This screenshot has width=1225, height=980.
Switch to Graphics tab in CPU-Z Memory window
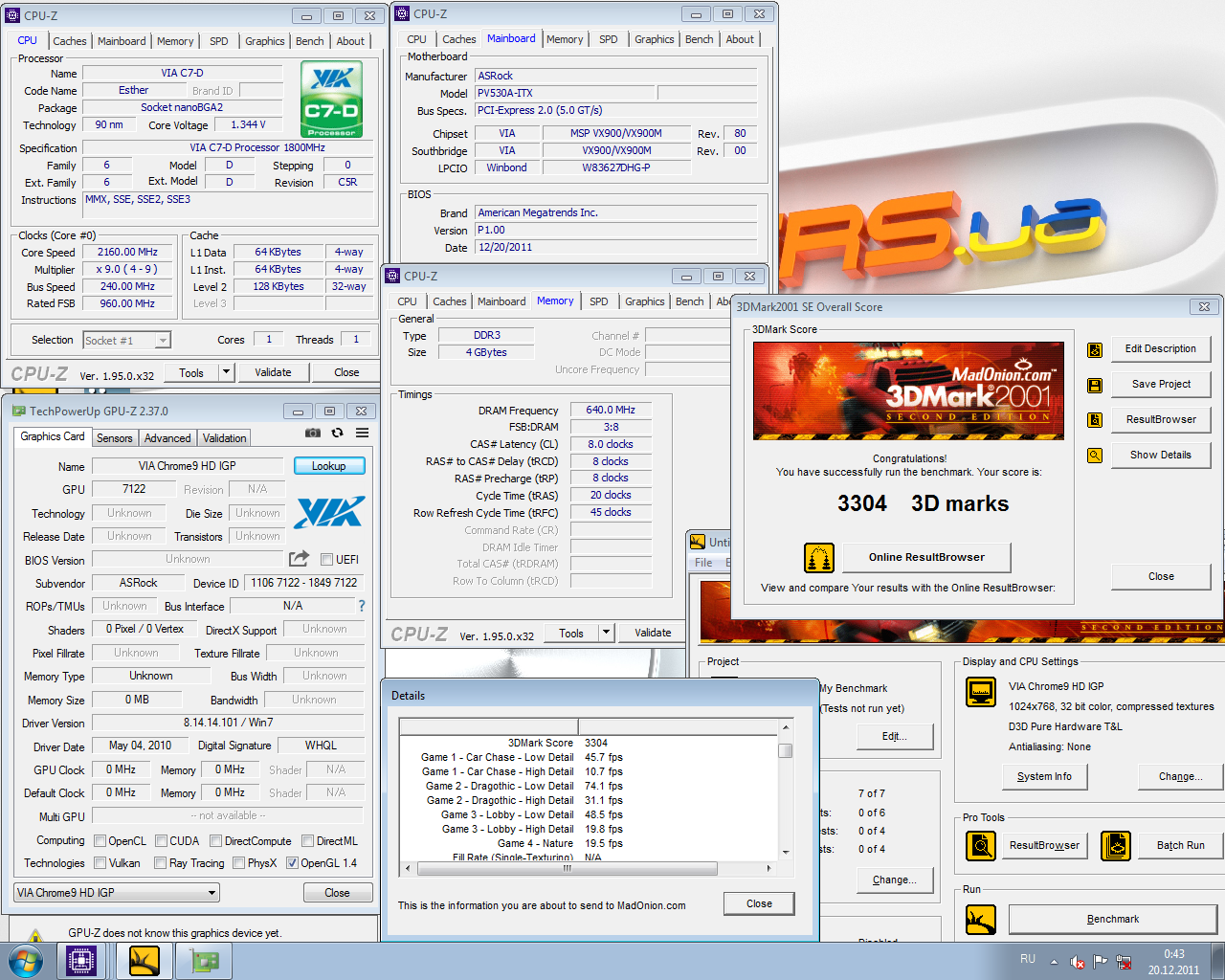645,301
